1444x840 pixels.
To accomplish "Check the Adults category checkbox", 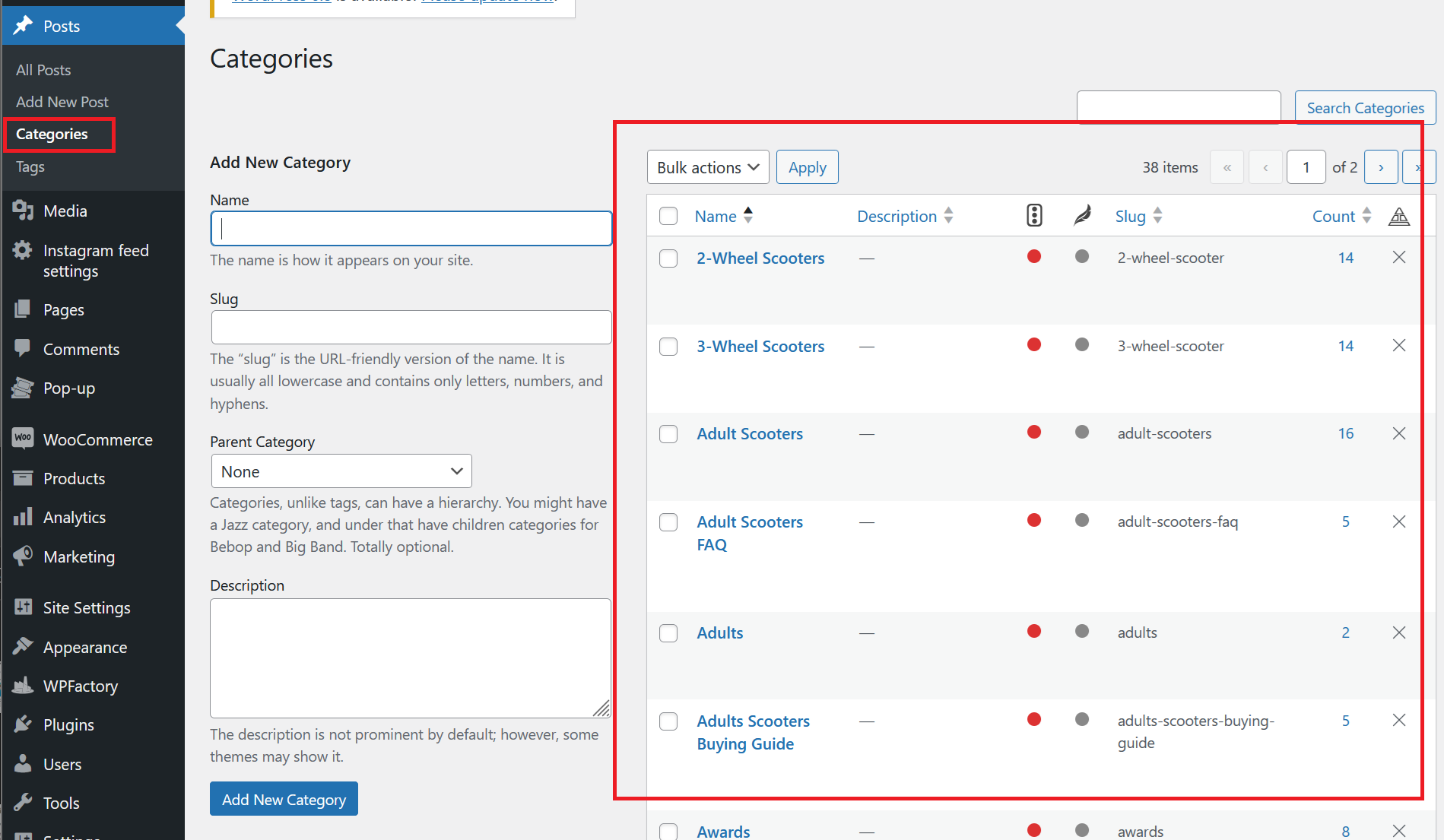I will point(668,633).
